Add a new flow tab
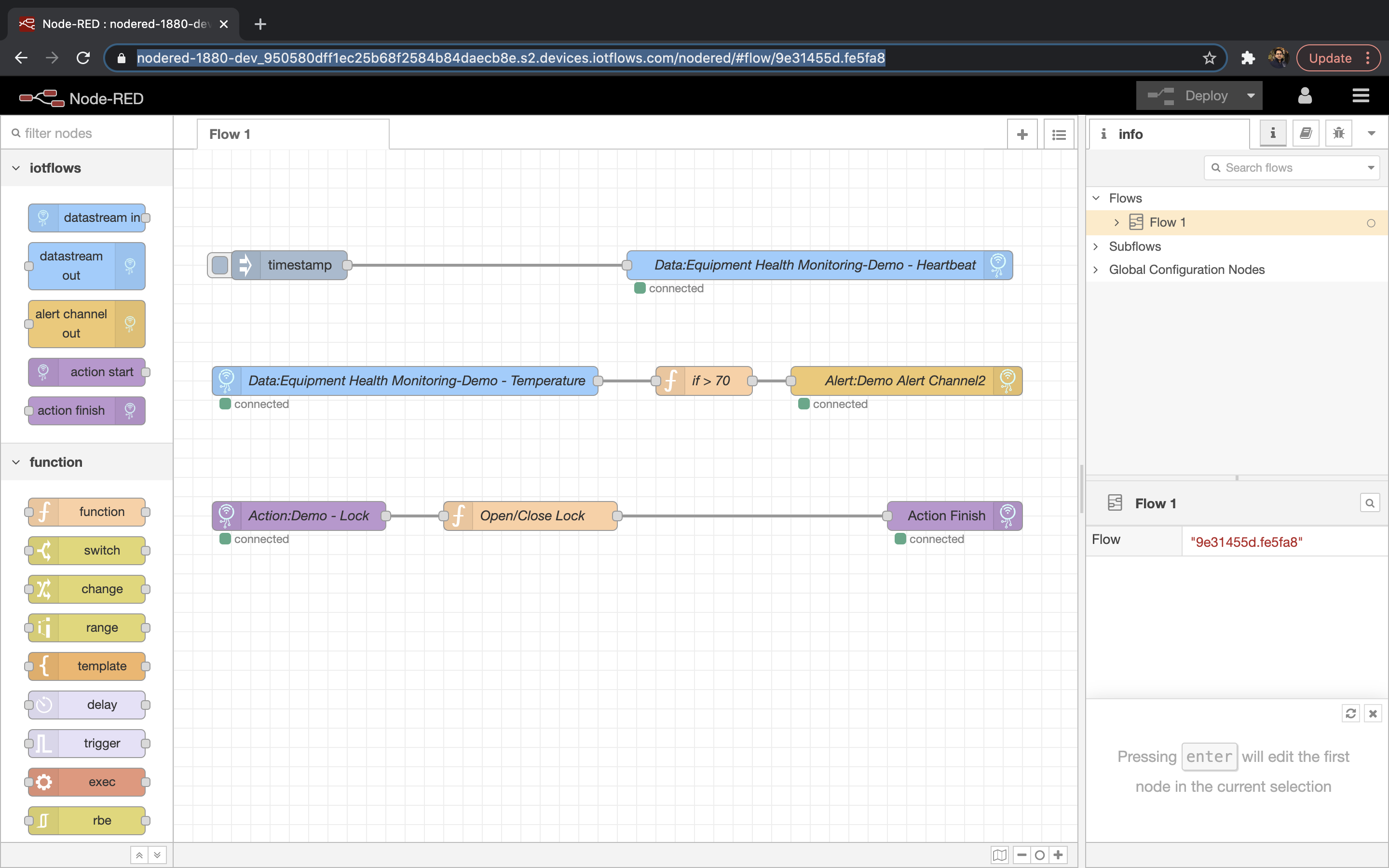 tap(1021, 135)
